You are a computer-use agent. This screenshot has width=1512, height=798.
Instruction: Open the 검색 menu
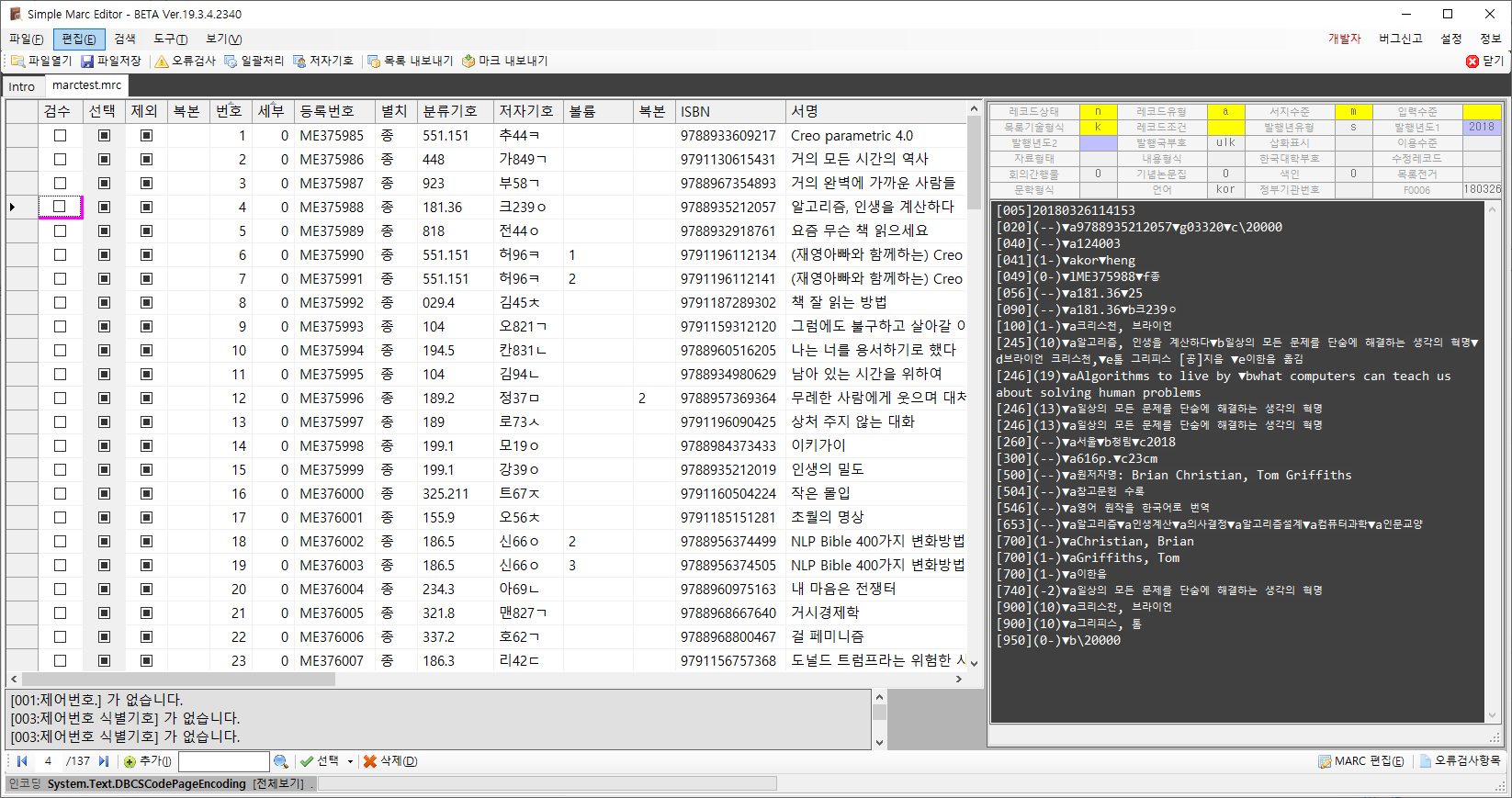(125, 39)
